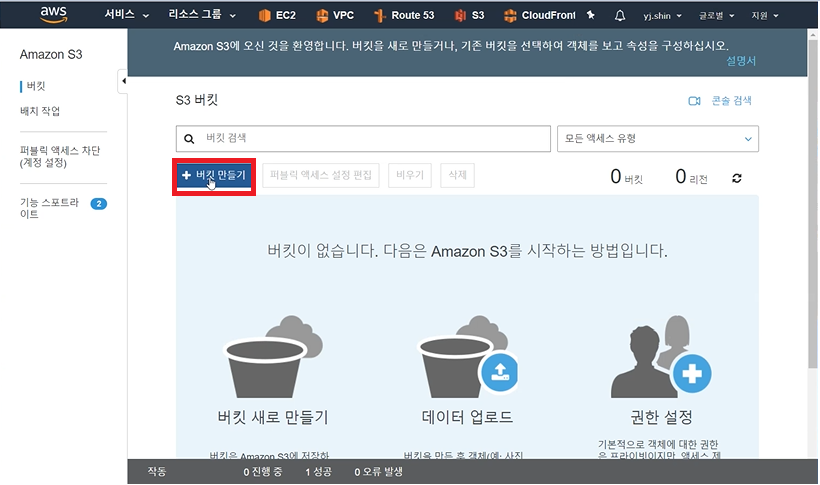Click the bucket icon above 버킷 새로 만들기
The image size is (820, 485).
click(x=272, y=356)
